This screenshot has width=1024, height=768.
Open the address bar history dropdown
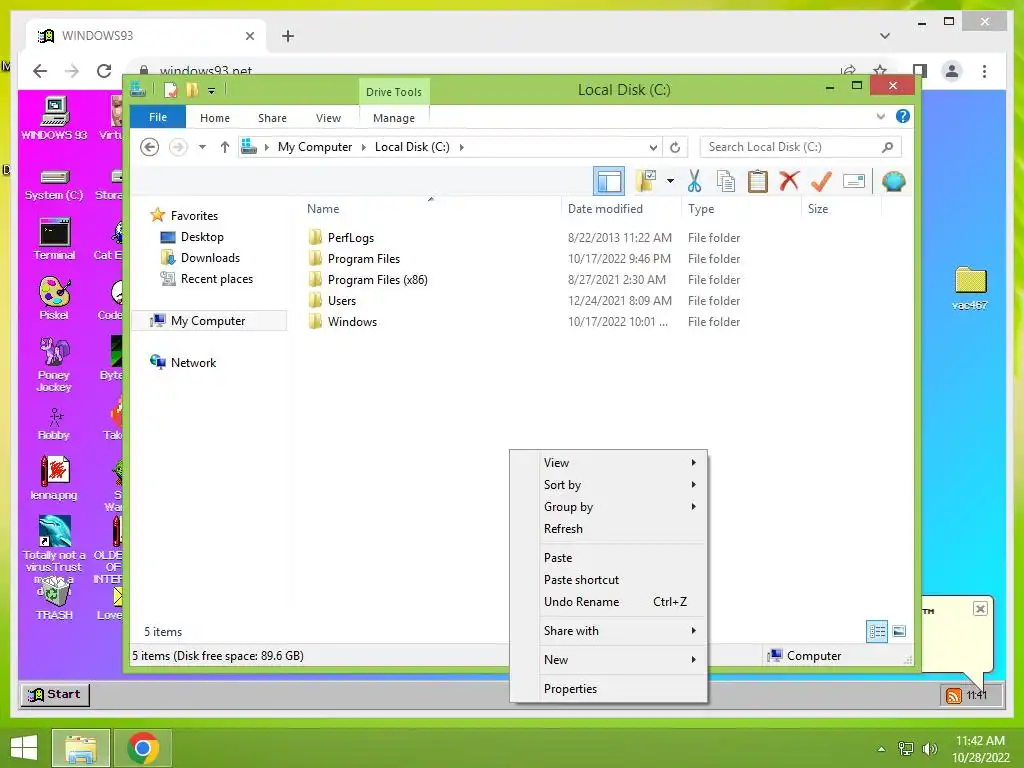(x=653, y=147)
